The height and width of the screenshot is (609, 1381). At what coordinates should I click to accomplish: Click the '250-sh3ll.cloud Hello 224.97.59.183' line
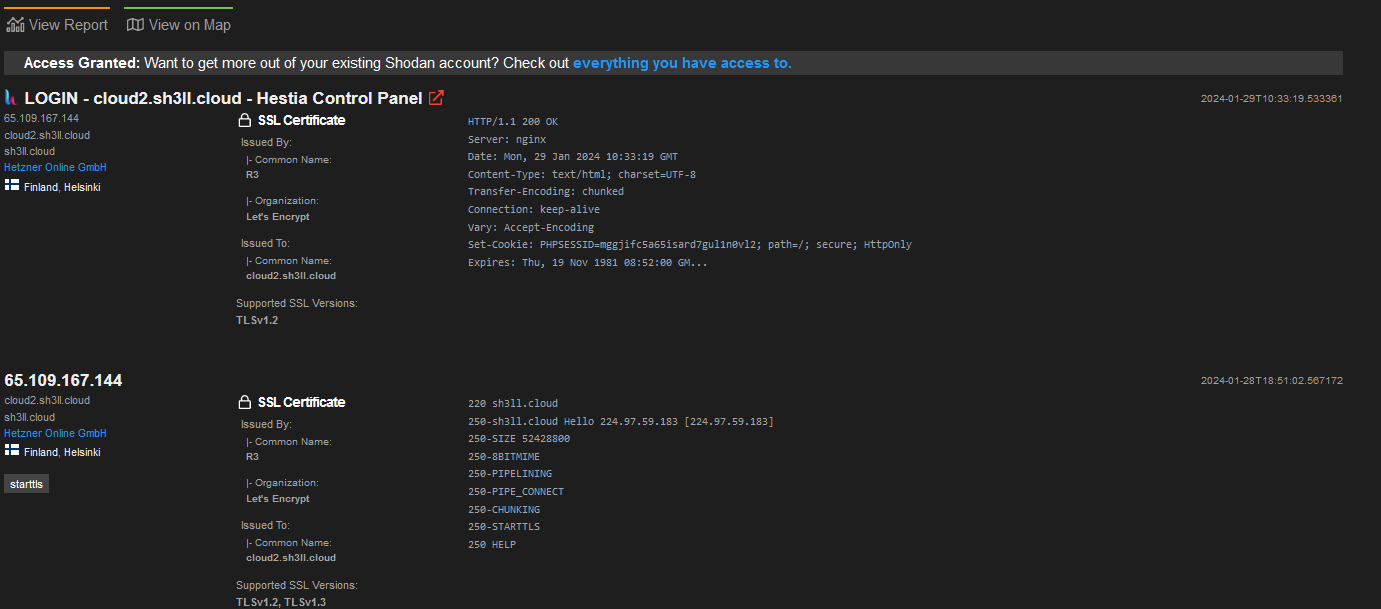[x=621, y=421]
